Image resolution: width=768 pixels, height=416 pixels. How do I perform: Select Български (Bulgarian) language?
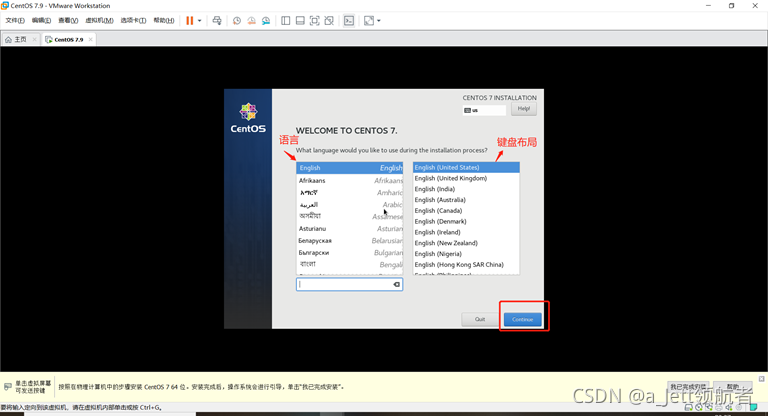(x=350, y=253)
